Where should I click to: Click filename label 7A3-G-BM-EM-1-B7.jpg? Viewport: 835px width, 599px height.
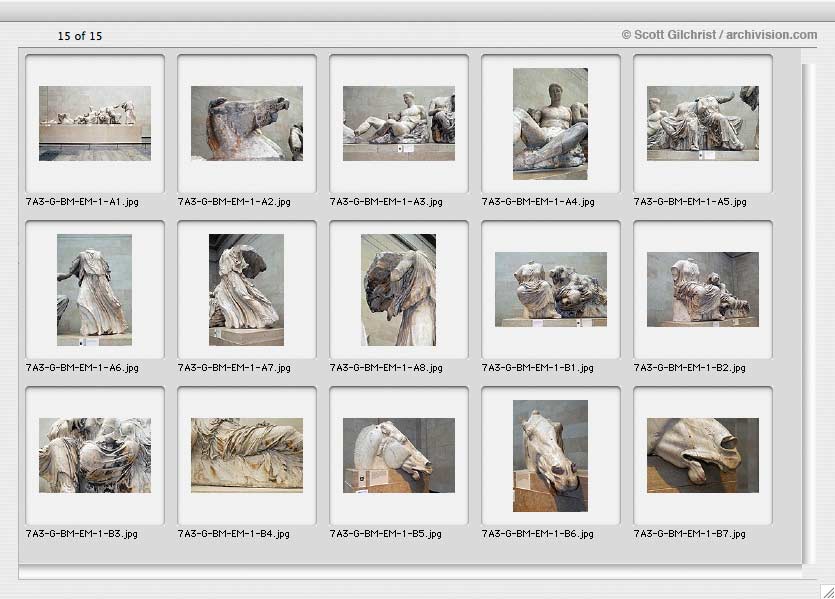coord(690,534)
